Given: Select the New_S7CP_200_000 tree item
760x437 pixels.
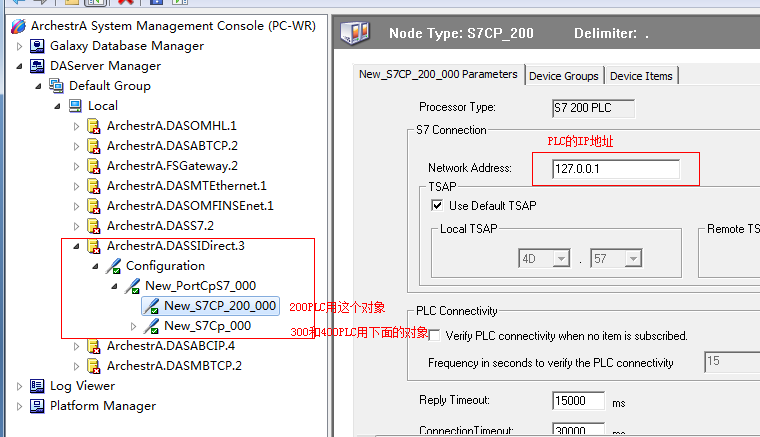Looking at the screenshot, I should pos(220,306).
